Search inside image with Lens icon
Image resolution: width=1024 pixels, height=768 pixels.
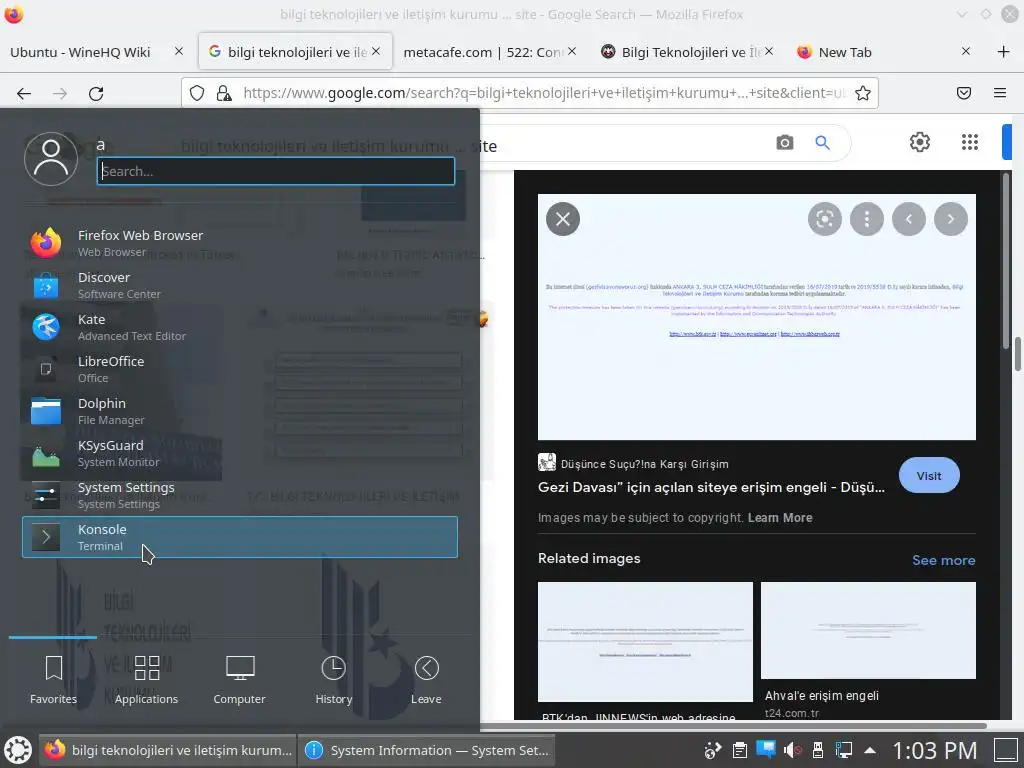pyautogui.click(x=825, y=219)
